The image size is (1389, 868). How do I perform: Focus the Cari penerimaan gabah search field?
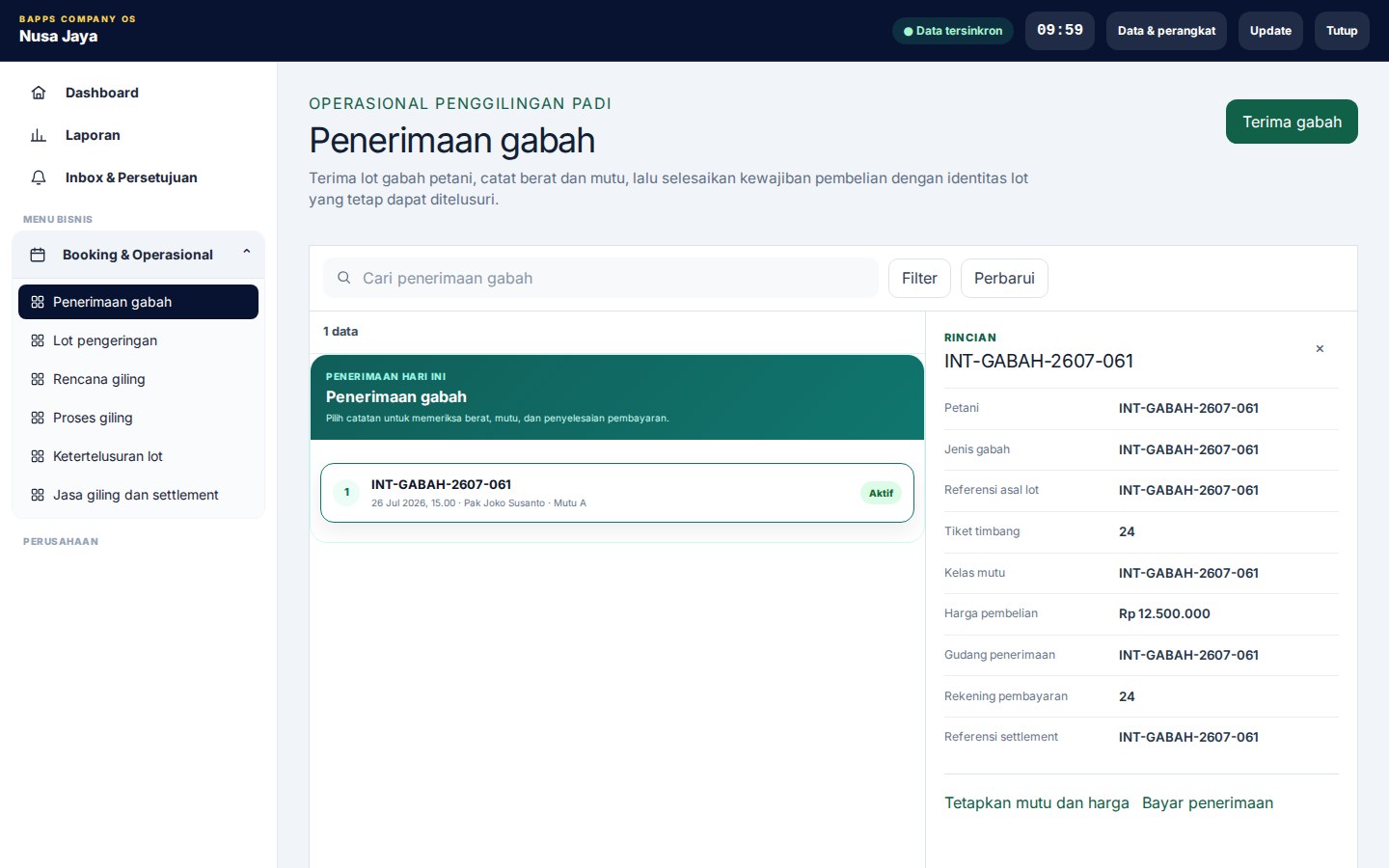pos(601,278)
